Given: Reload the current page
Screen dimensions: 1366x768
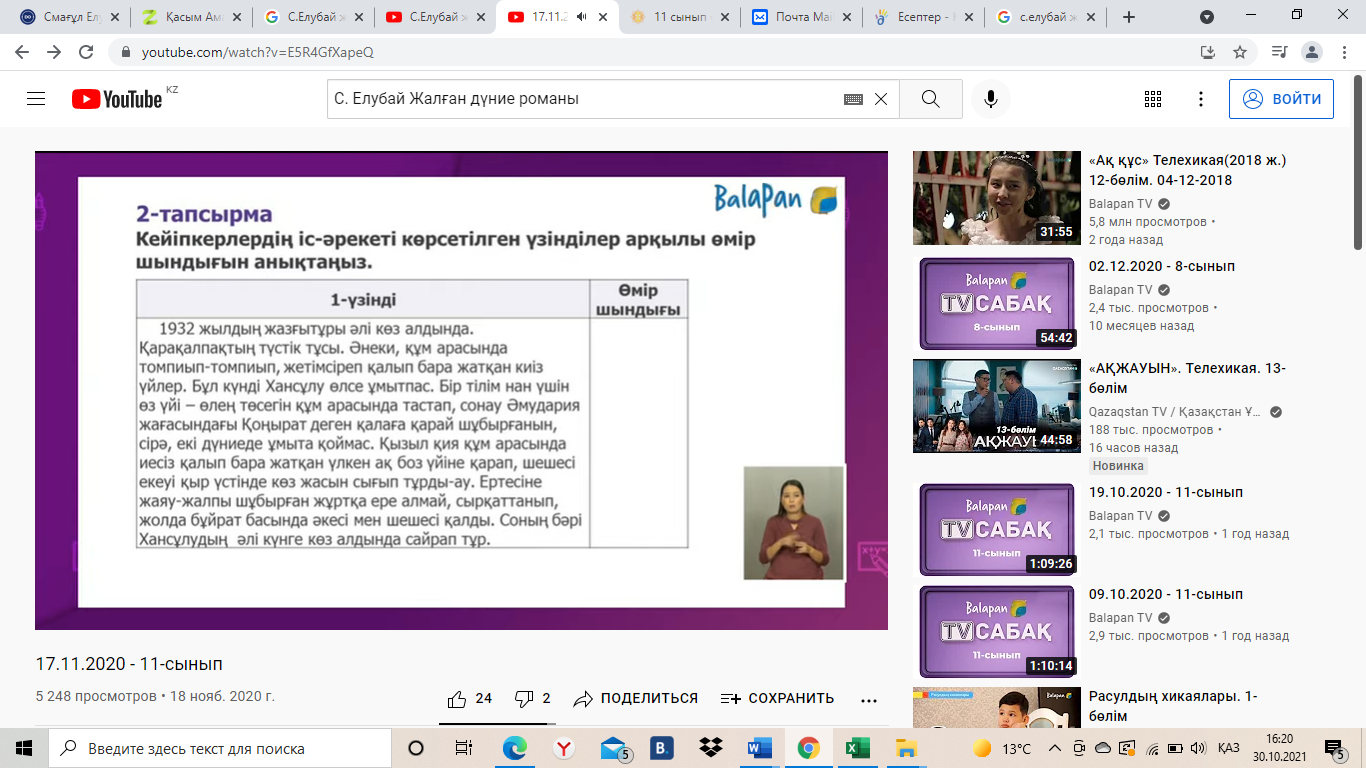Looking at the screenshot, I should tap(86, 52).
